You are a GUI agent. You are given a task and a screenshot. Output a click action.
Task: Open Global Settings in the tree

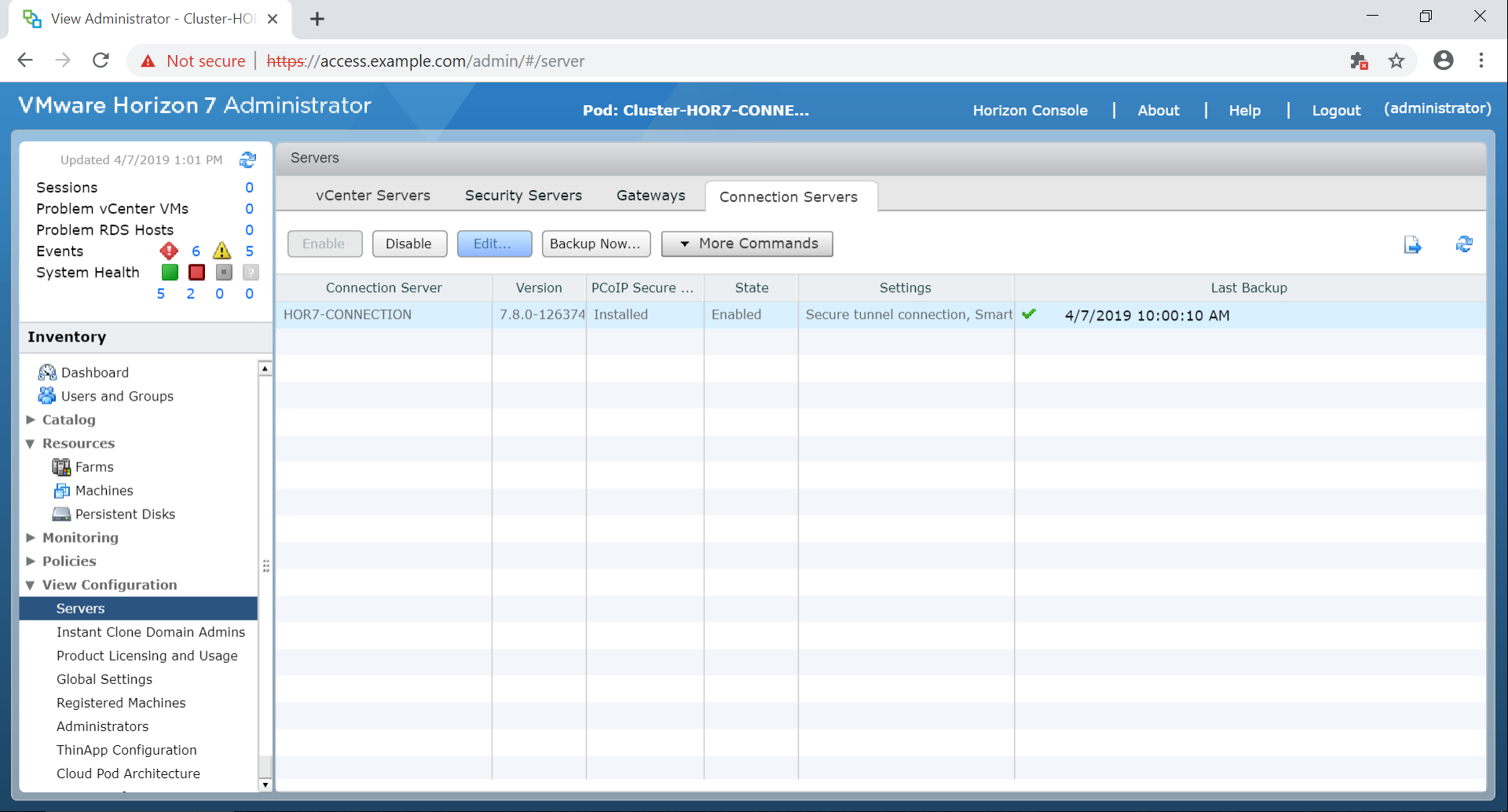(x=104, y=679)
